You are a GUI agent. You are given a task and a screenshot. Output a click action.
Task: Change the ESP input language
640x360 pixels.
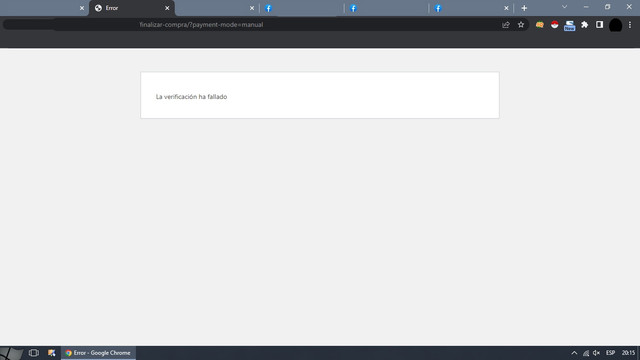611,353
